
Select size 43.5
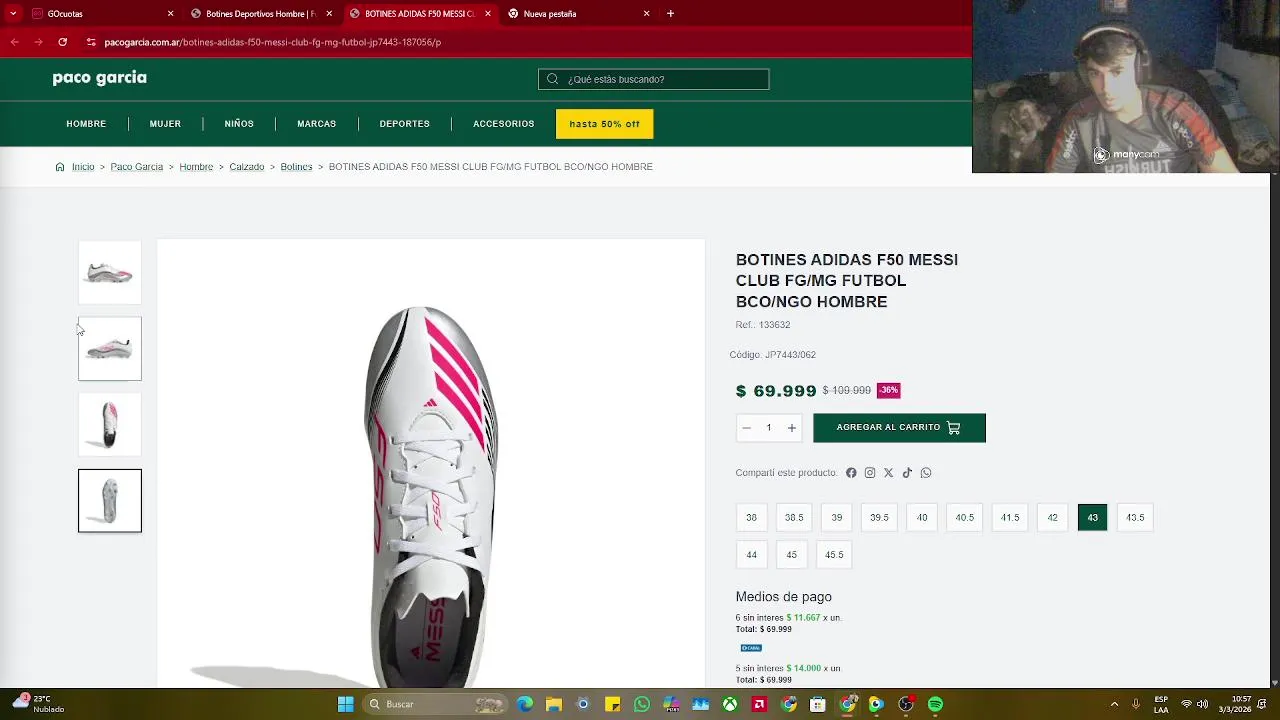(x=1135, y=518)
